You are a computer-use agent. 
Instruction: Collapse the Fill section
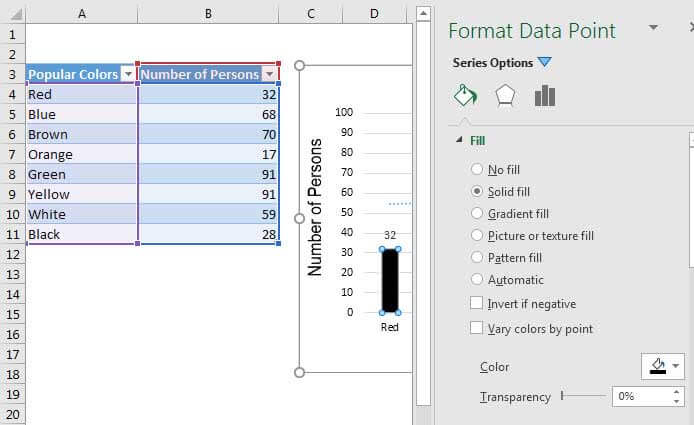tap(459, 140)
